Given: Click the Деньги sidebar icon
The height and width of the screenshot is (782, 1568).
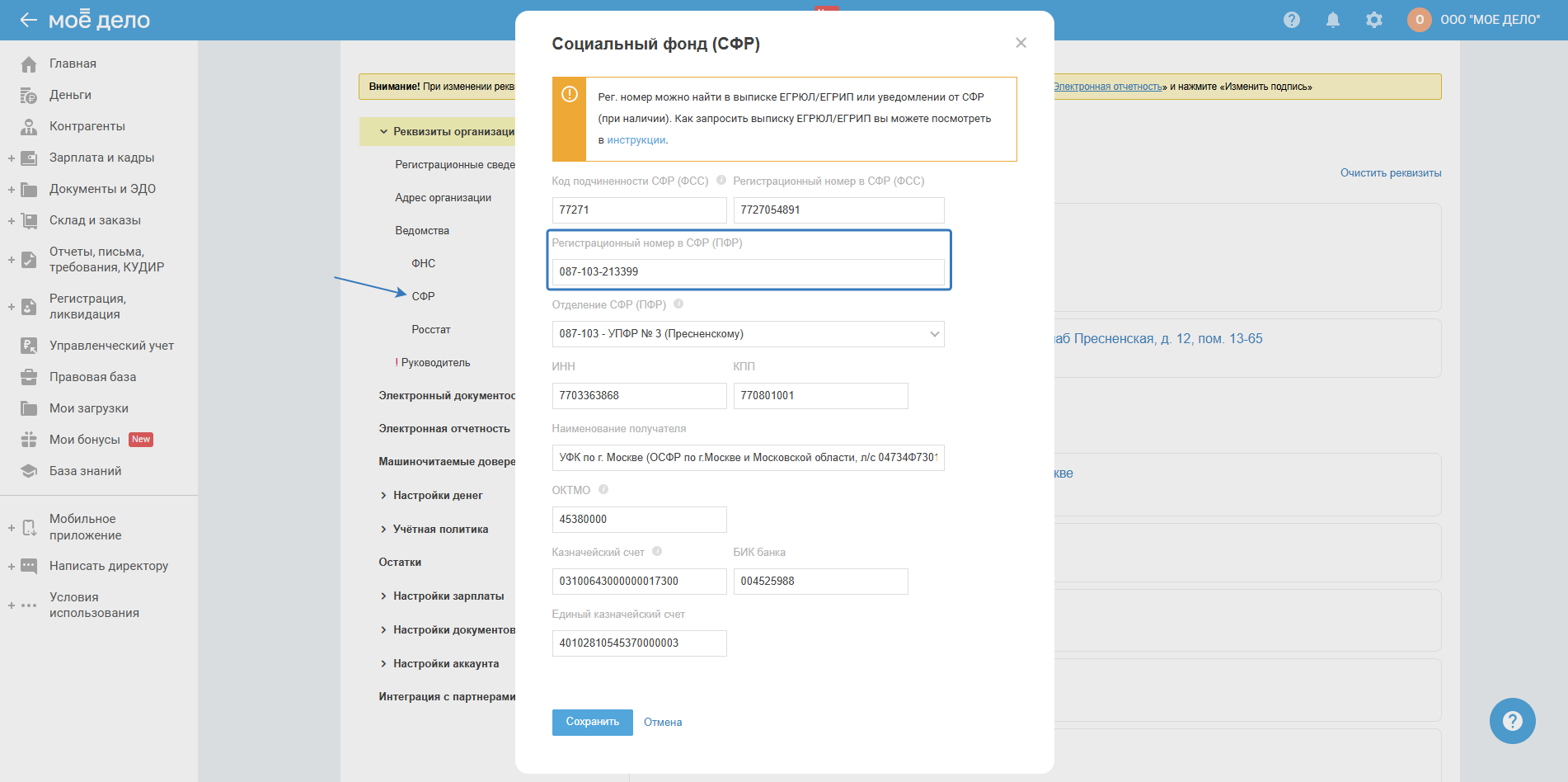Looking at the screenshot, I should coord(29,96).
